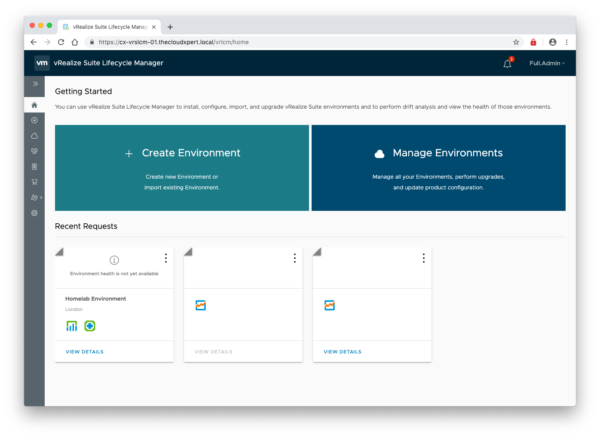Click the VMware vm logo
600x438 pixels.
click(41, 63)
